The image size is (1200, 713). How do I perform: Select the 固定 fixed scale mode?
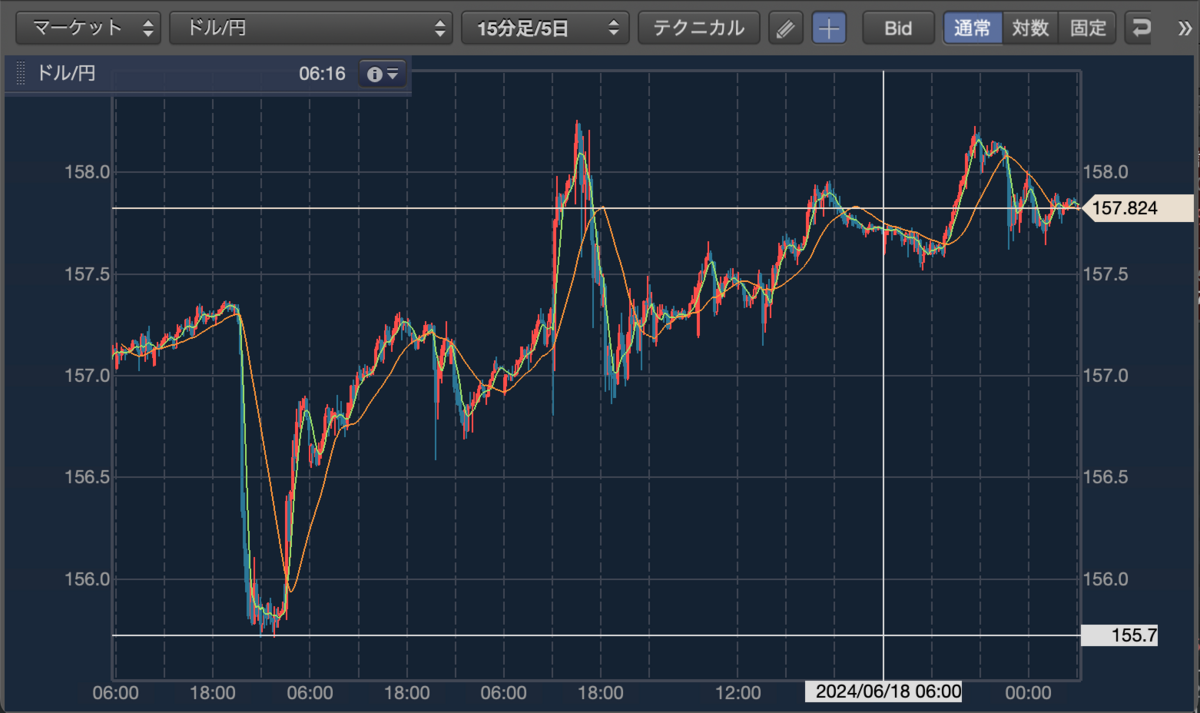[1088, 28]
